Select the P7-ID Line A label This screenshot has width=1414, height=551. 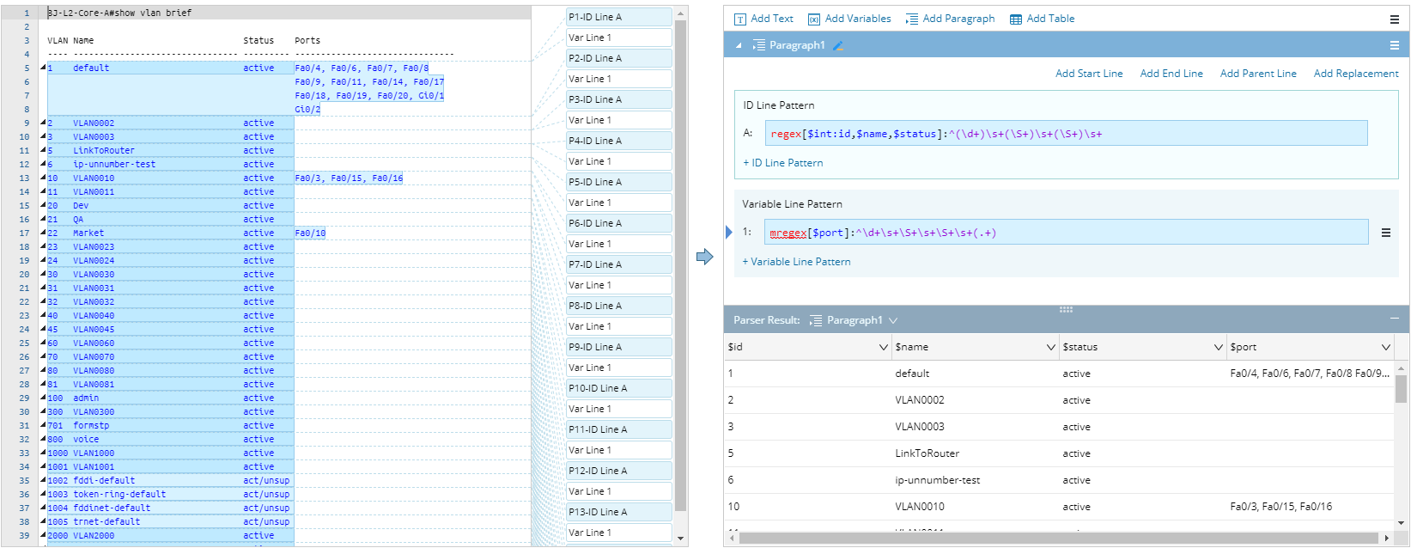619,264
